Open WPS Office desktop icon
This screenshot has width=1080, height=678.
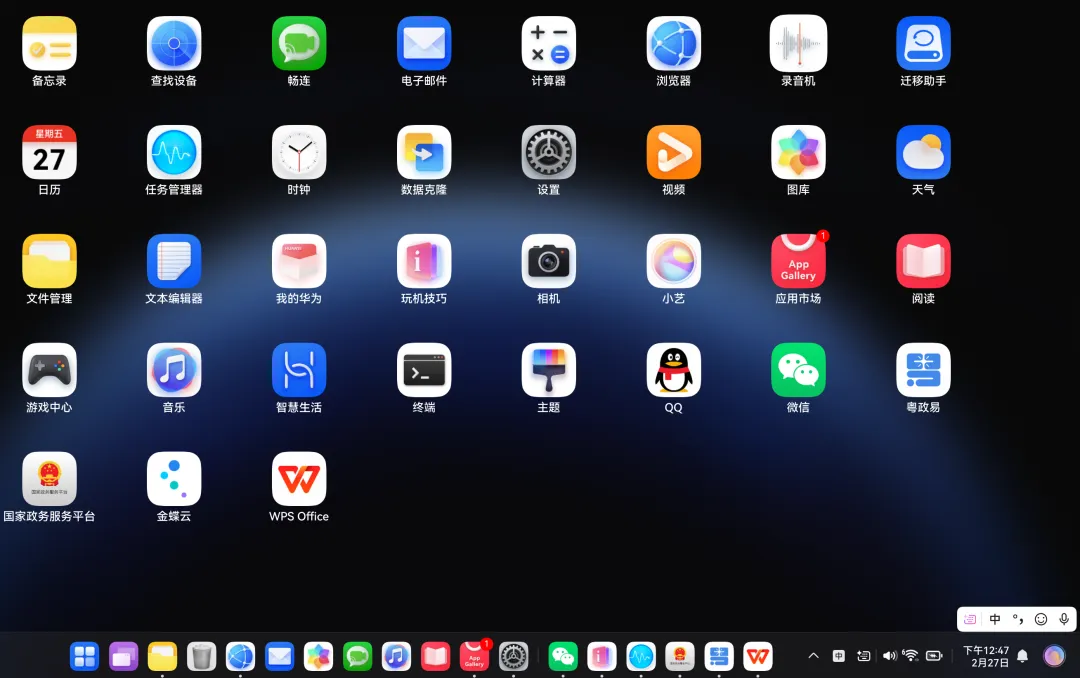tap(299, 479)
